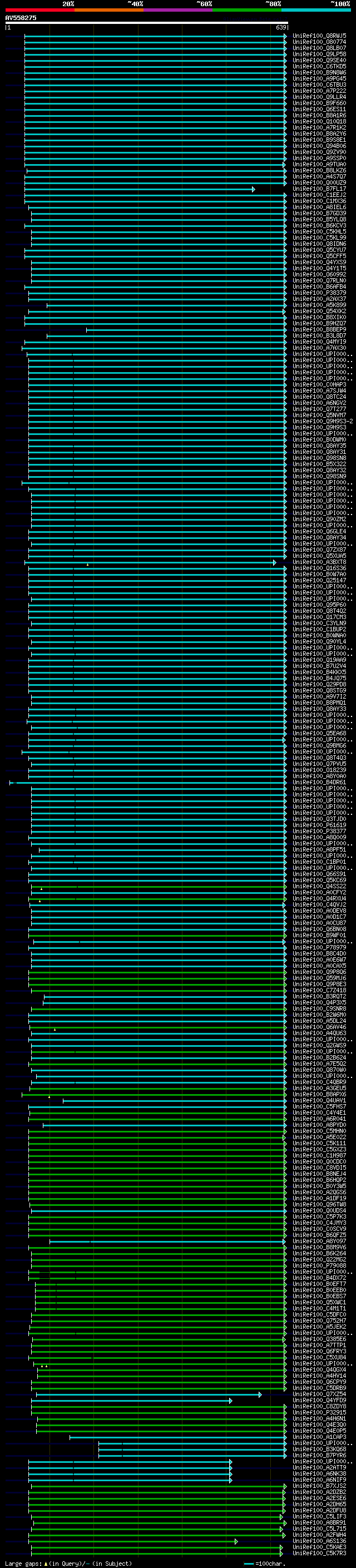Select the UniRef100_A9TUA0 label
Viewport: 356px width, 1568px height.
pos(319,164)
